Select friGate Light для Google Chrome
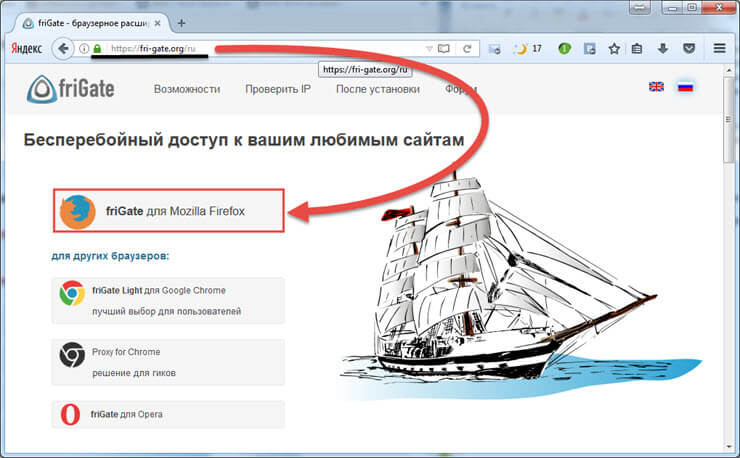740x458 pixels. [168, 301]
